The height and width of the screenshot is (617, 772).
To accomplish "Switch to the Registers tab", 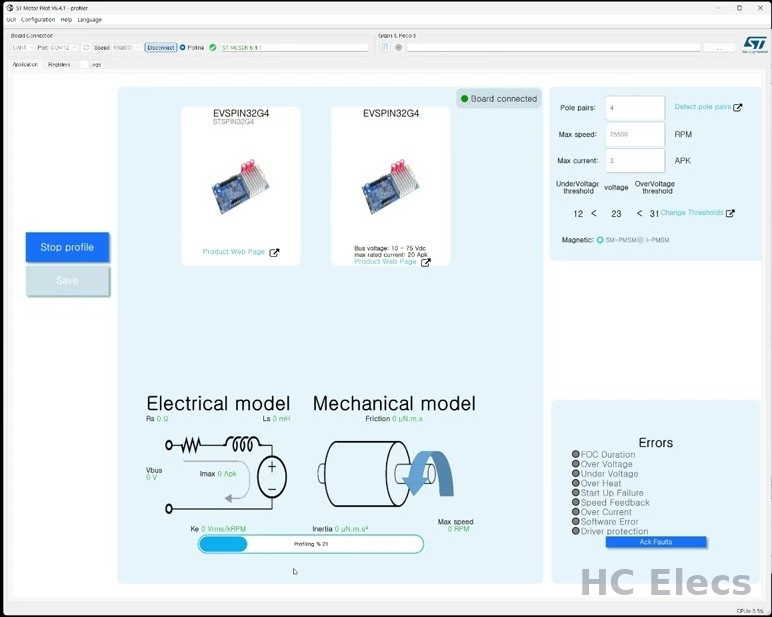I will click(59, 65).
